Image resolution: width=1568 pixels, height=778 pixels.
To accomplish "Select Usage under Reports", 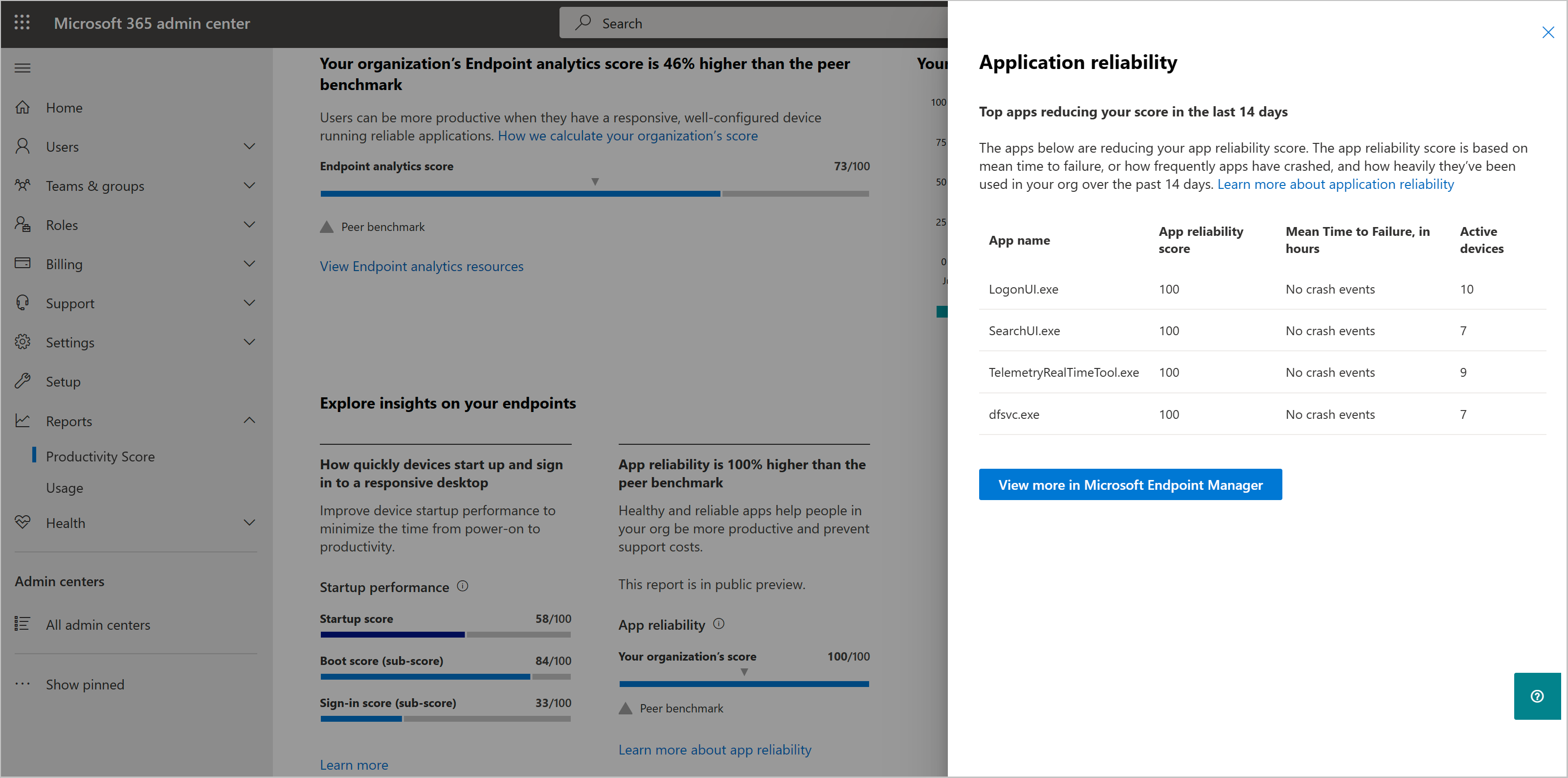I will click(65, 488).
